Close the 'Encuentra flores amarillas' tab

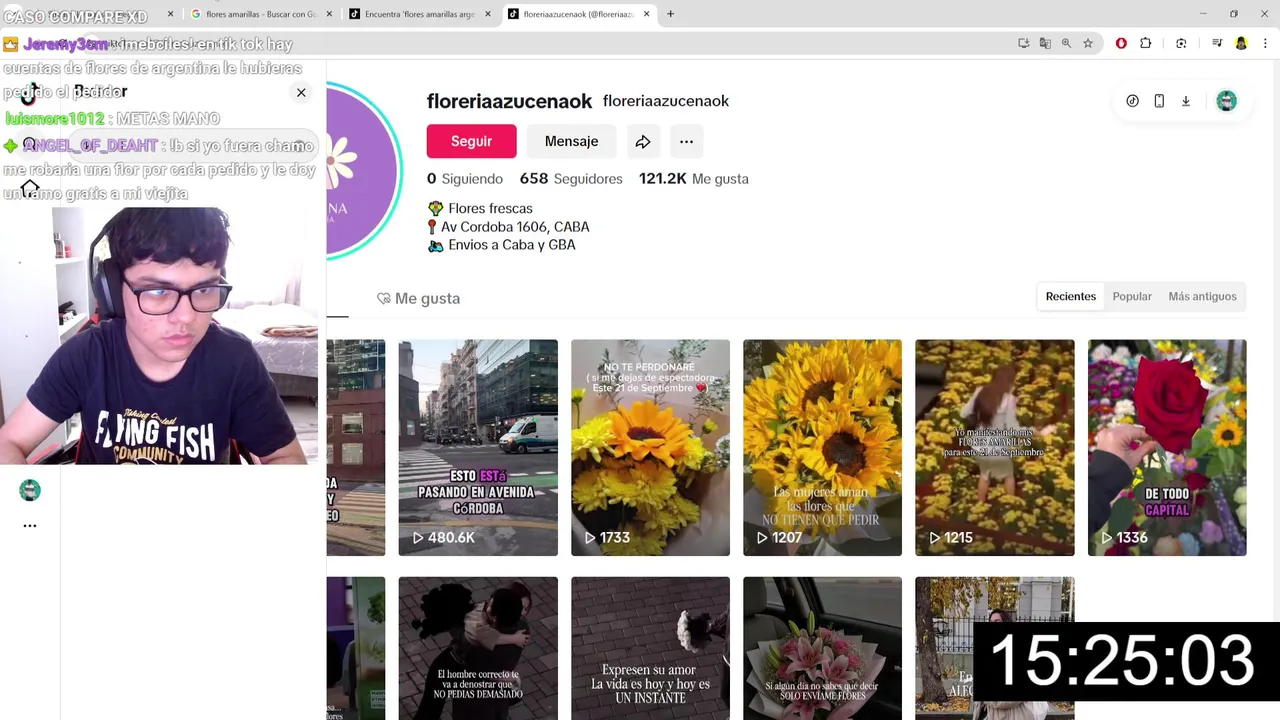[488, 14]
